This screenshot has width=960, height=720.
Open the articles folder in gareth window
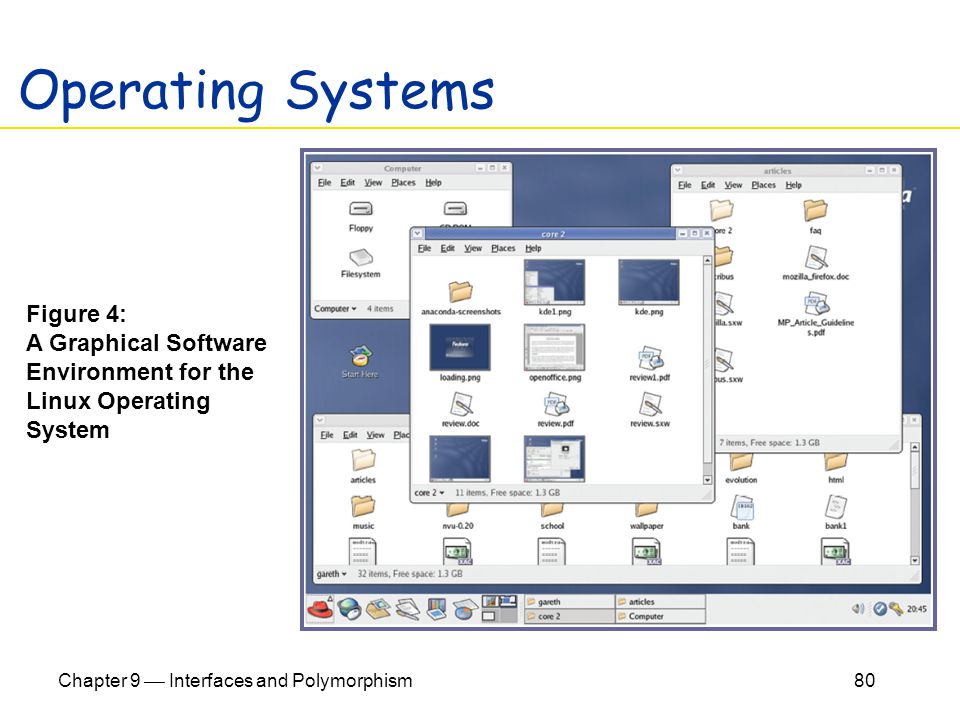(x=363, y=460)
